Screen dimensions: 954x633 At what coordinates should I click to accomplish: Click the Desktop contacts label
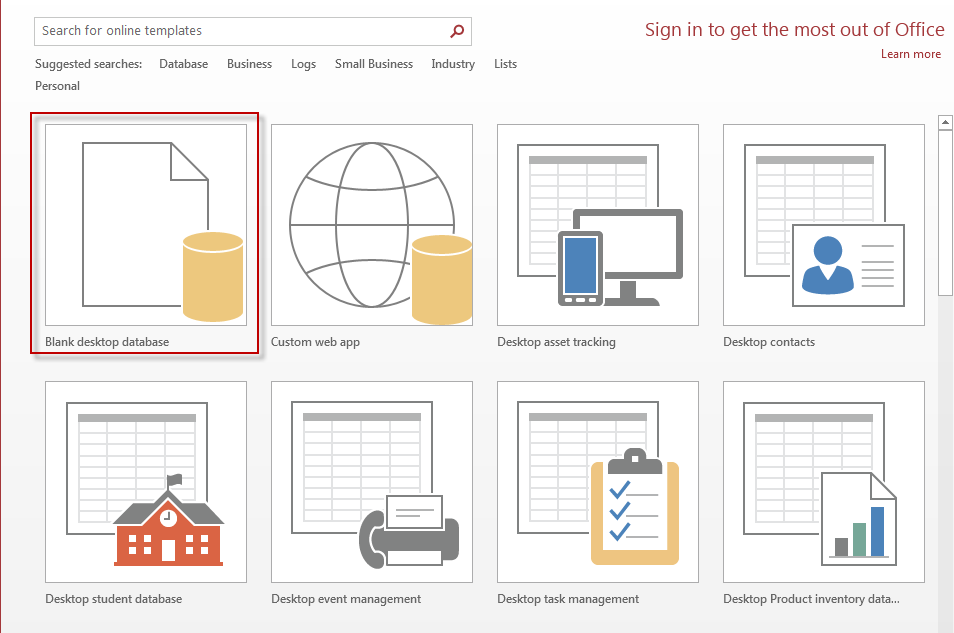pos(769,342)
